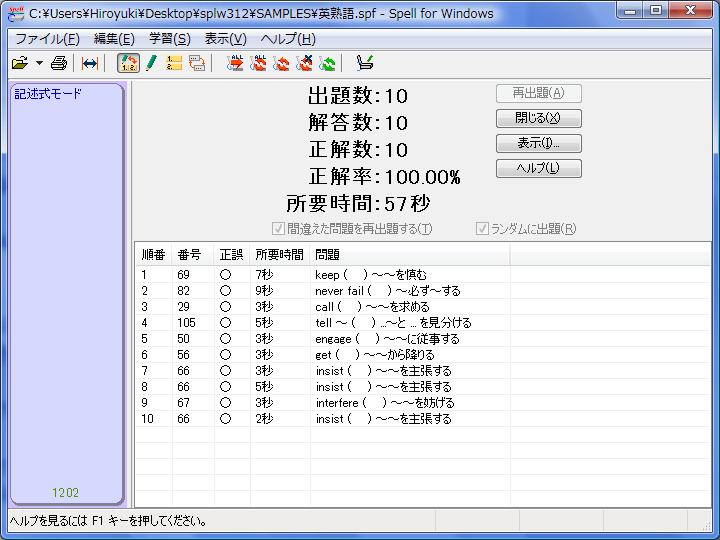
Task: Click the correct circle mark in row 1
Action: tap(225, 275)
